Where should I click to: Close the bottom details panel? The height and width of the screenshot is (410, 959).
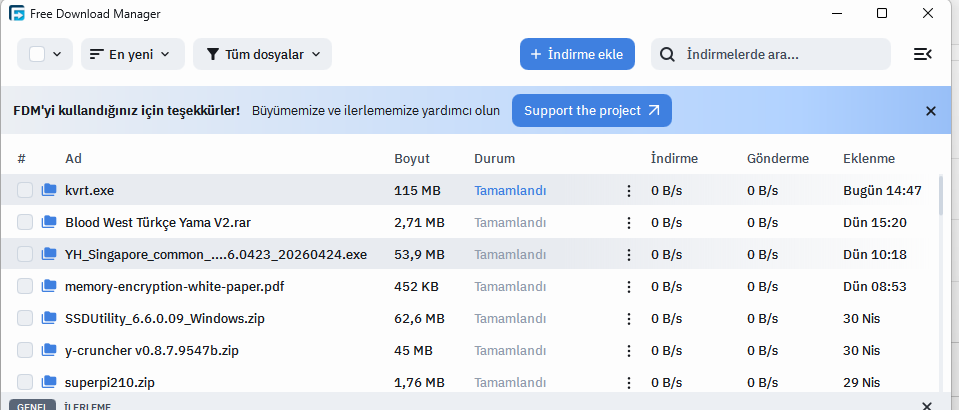point(927,406)
